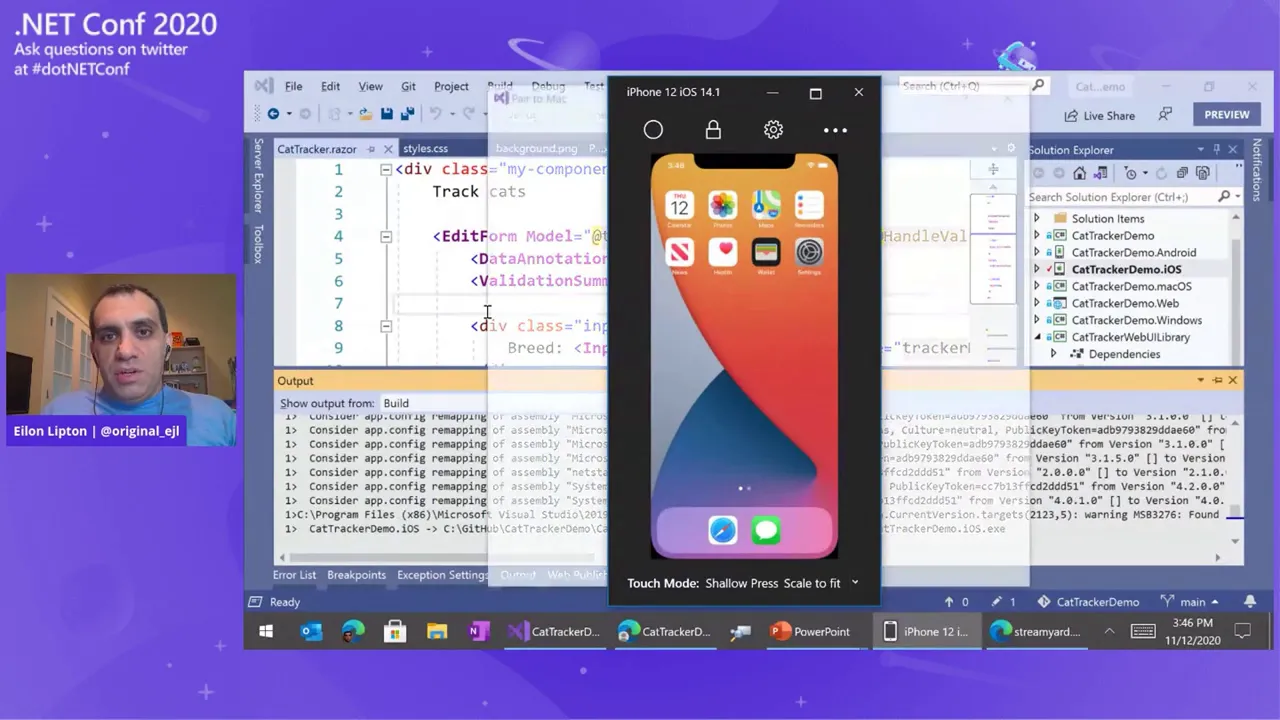Click the simulator lock icon
The height and width of the screenshot is (720, 1280).
tap(713, 130)
